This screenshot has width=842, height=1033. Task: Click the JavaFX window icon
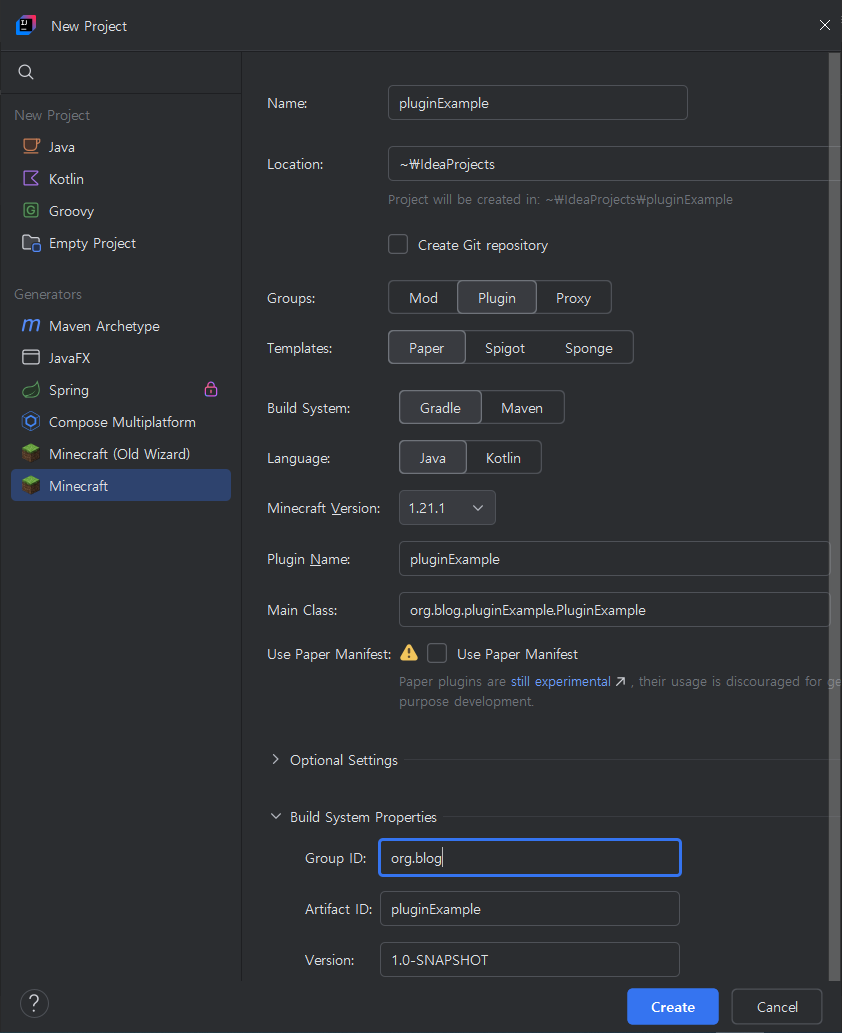[31, 357]
